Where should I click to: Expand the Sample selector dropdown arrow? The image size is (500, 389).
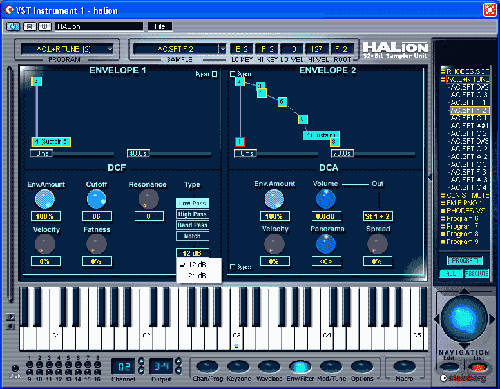222,49
